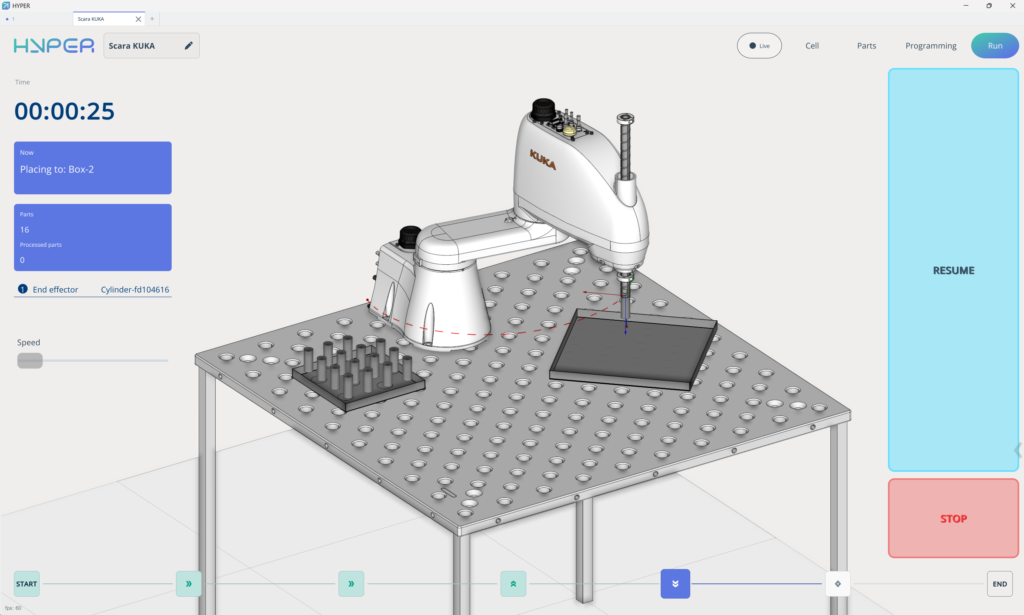1024x615 pixels.
Task: Close the Scara KUKA tab
Action: tap(137, 18)
